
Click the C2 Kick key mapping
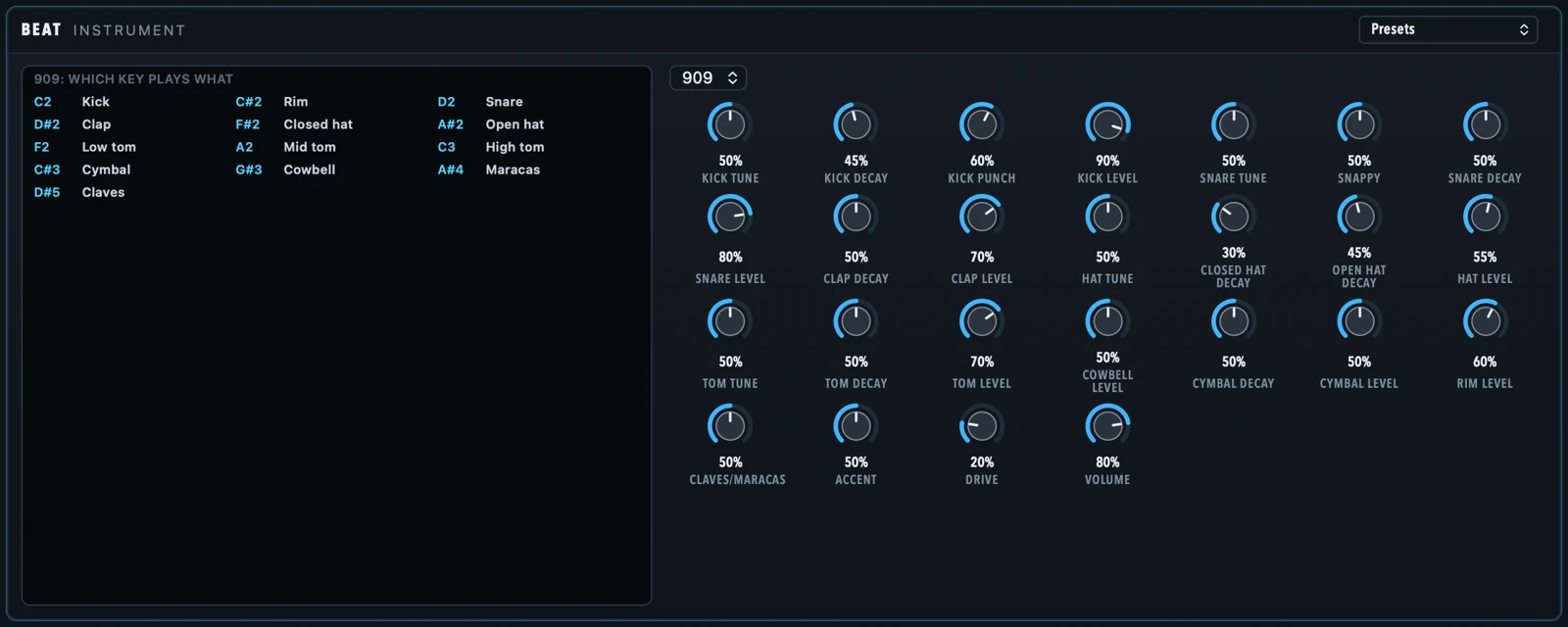[x=72, y=102]
